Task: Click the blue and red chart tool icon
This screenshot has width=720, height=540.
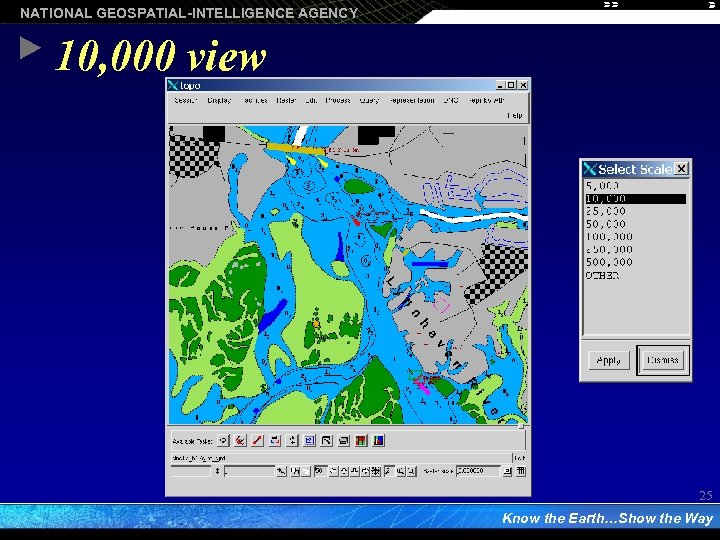Action: click(x=378, y=441)
